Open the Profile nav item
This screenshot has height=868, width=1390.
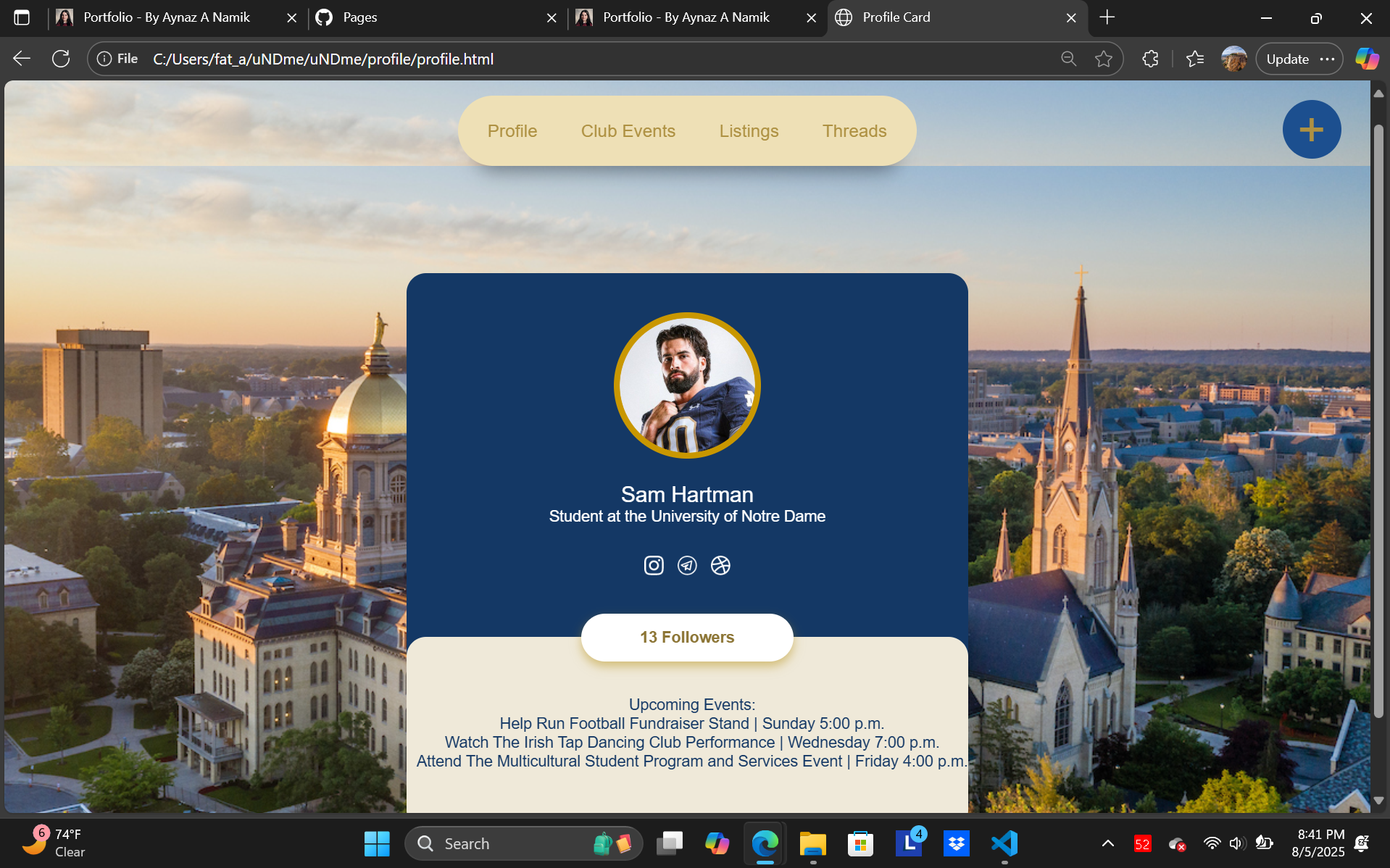(x=512, y=131)
